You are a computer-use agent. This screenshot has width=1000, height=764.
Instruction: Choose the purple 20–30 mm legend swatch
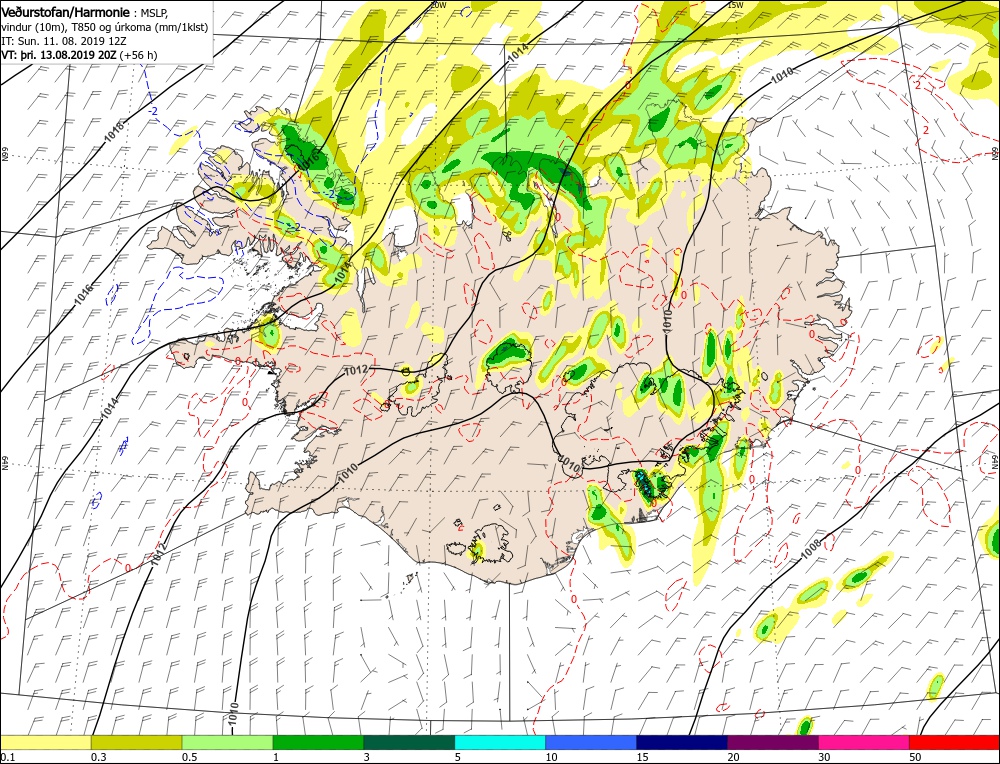pyautogui.click(x=773, y=742)
